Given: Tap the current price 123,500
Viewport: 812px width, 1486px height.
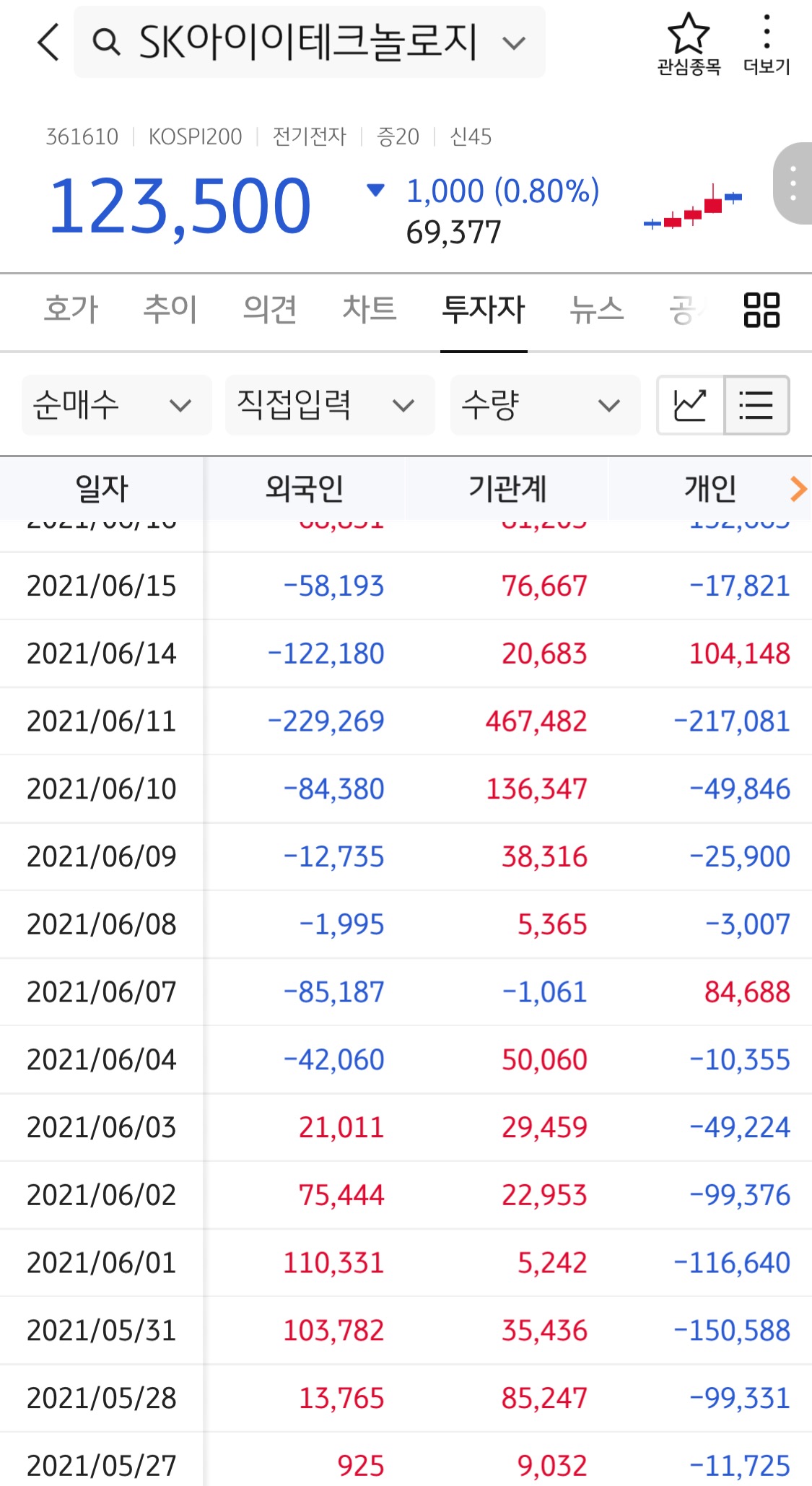Looking at the screenshot, I should (180, 207).
